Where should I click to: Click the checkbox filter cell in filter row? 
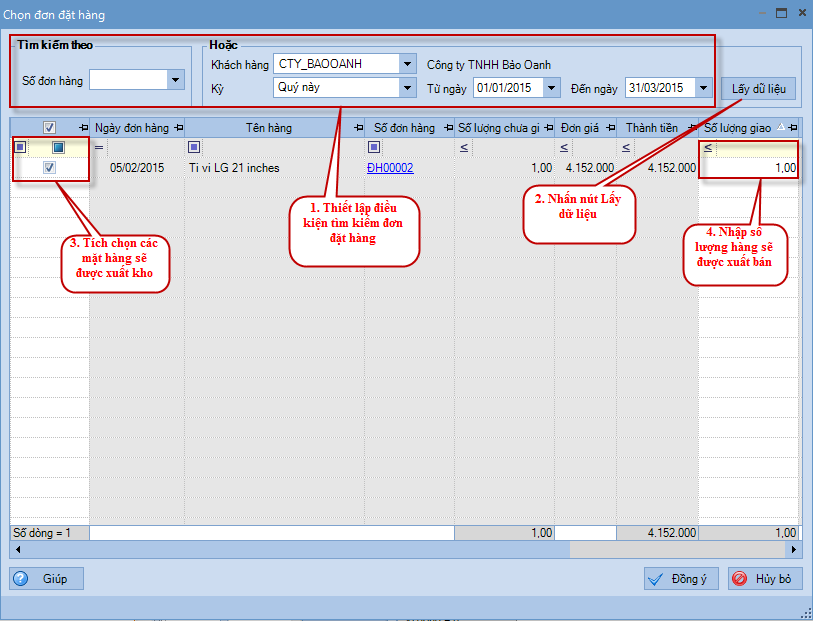point(58,148)
